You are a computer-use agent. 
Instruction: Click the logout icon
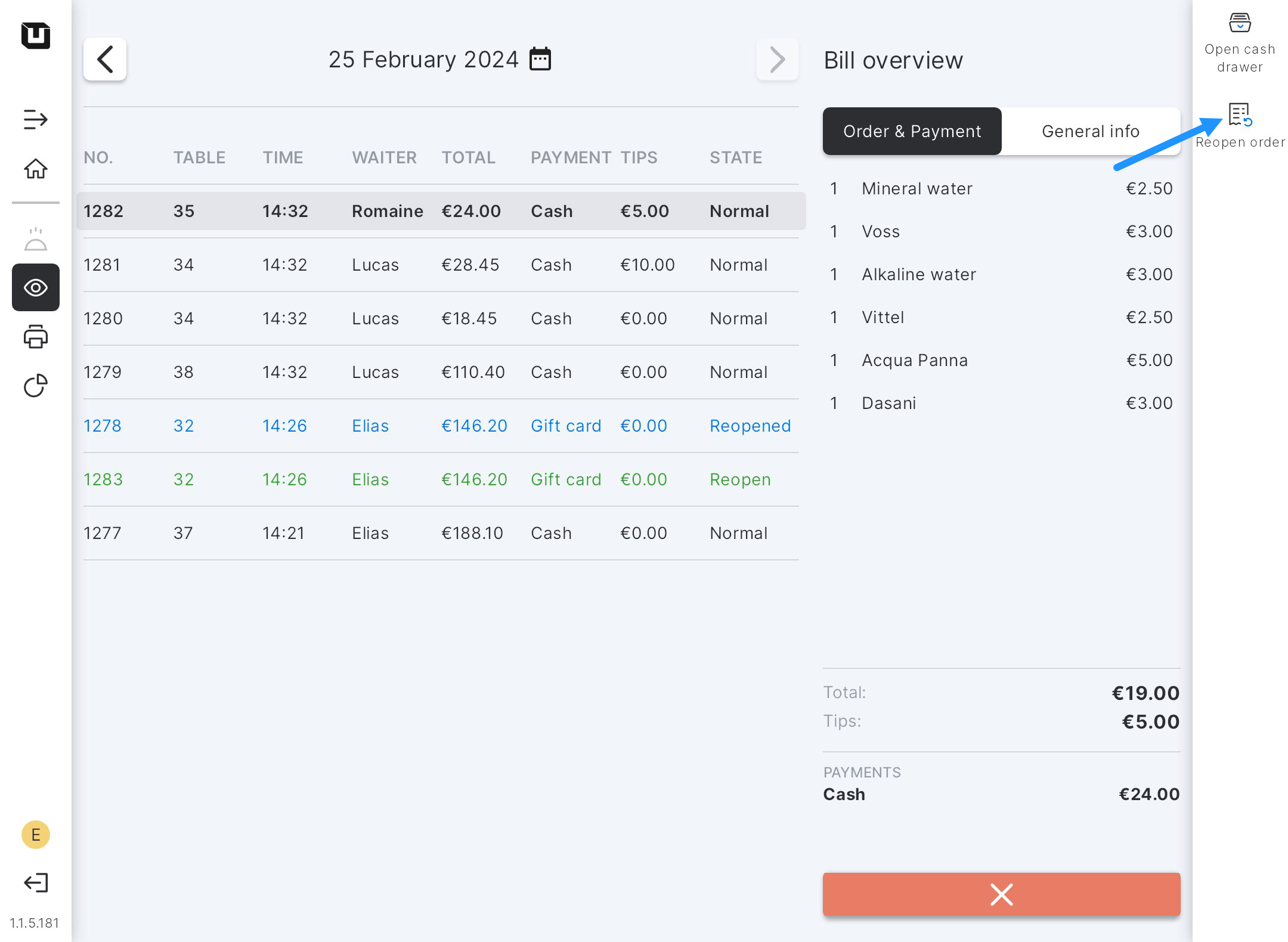click(36, 882)
